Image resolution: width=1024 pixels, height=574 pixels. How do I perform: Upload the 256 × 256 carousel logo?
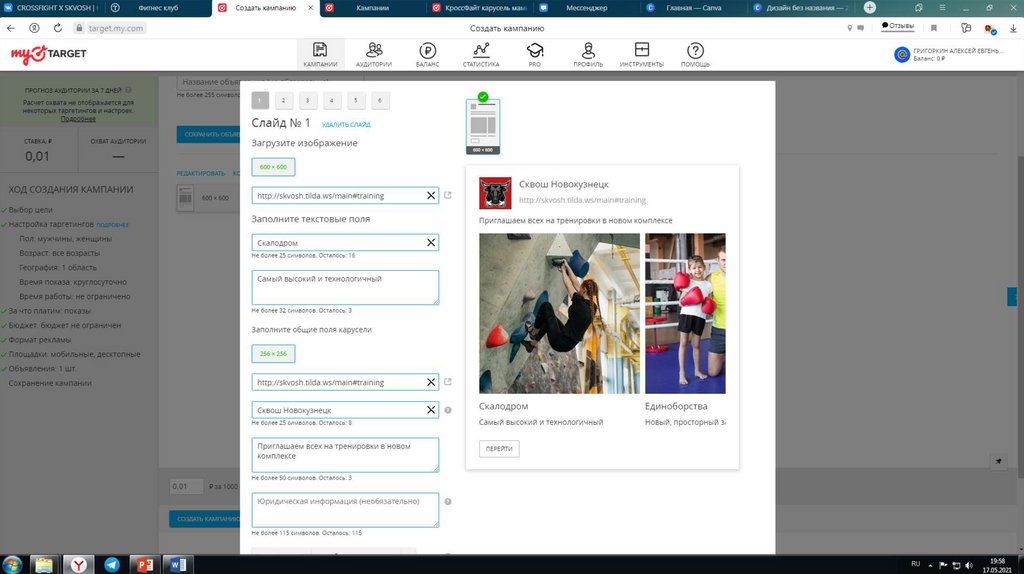coord(273,353)
